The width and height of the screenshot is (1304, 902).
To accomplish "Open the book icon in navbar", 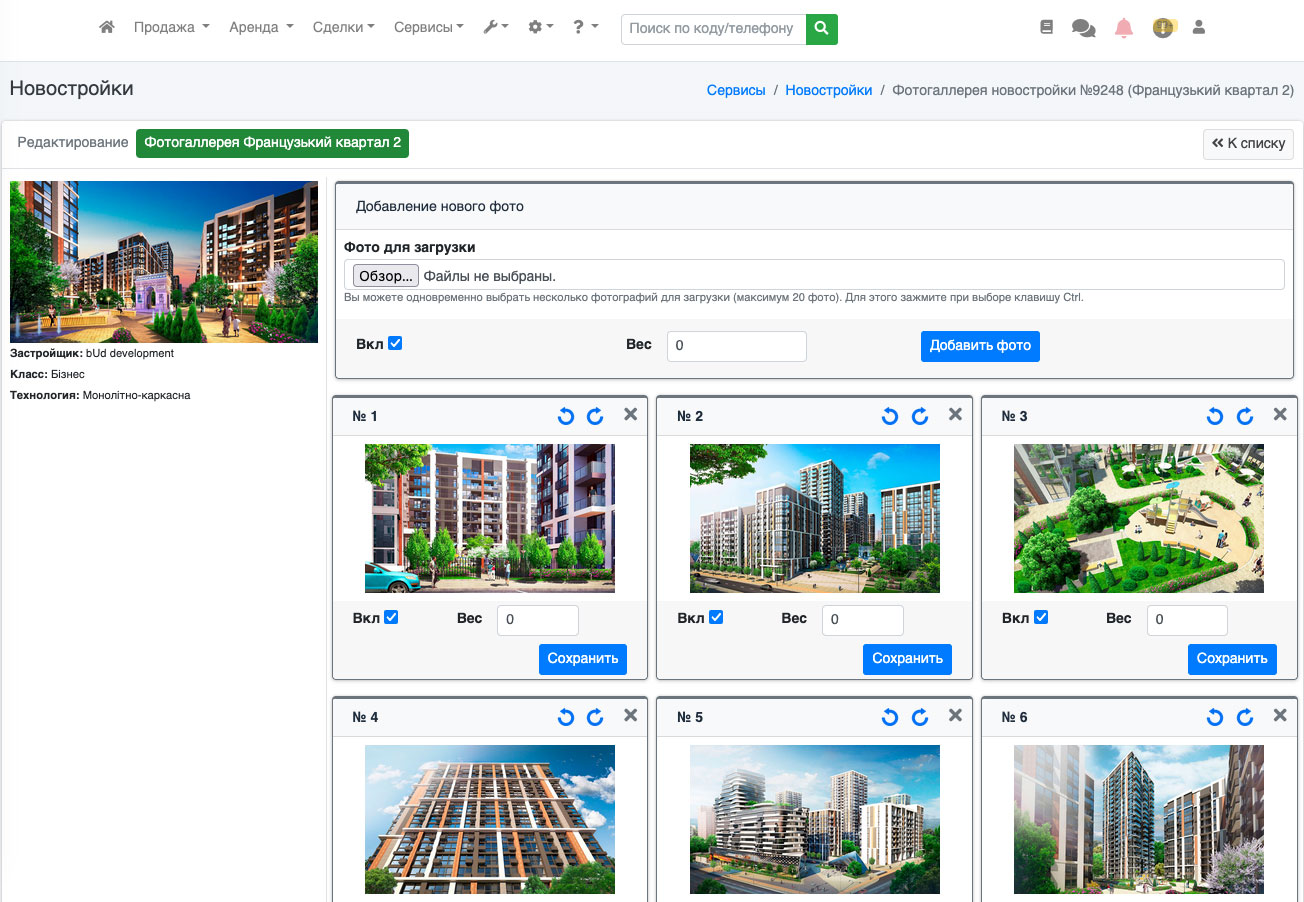I will pos(1047,28).
